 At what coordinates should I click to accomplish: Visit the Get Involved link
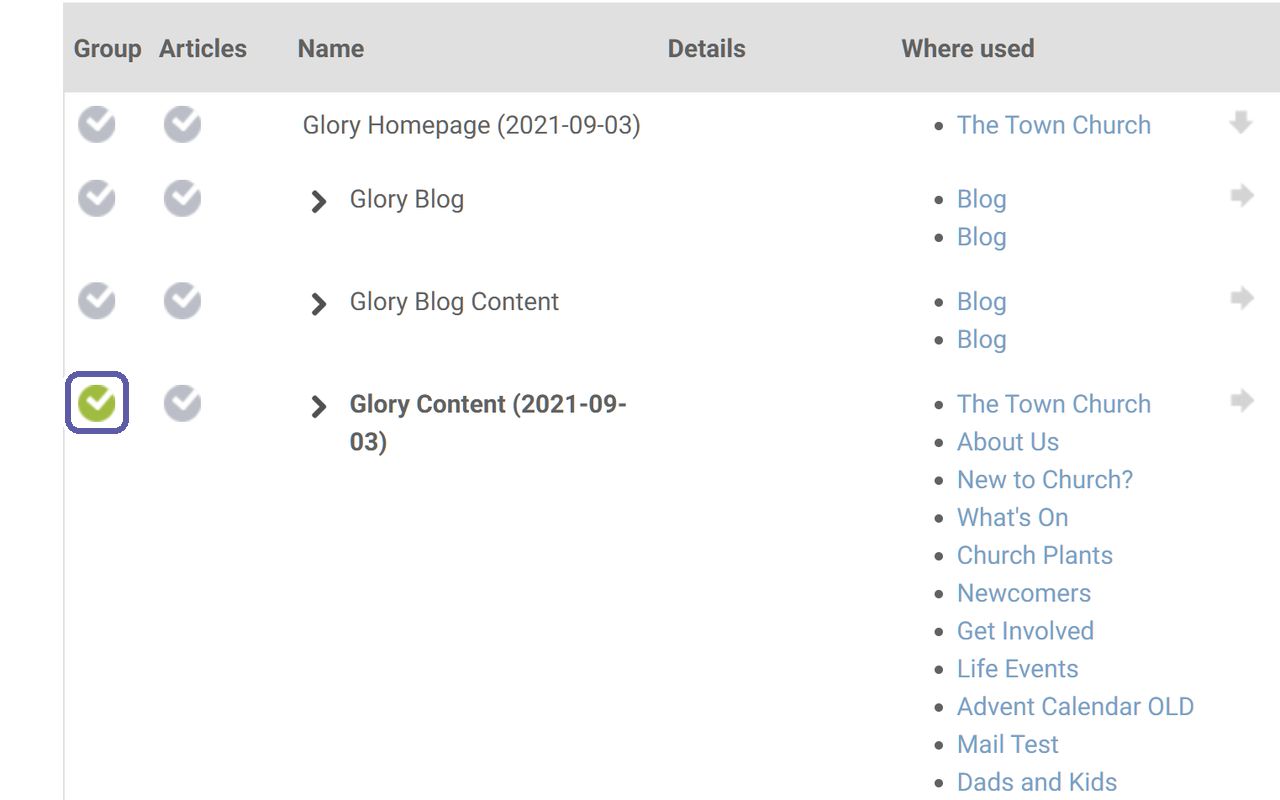[1026, 631]
